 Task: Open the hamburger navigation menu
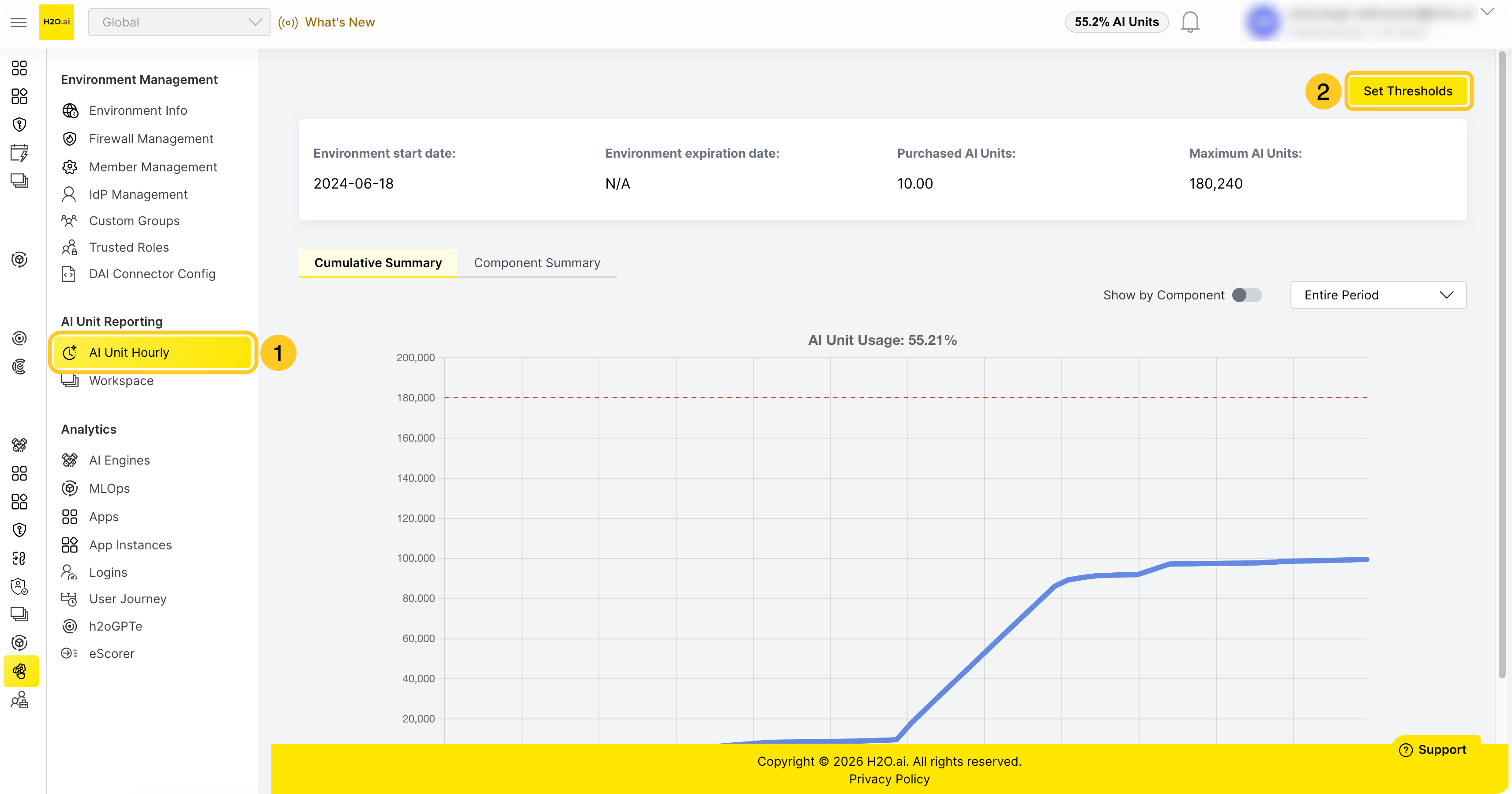coord(19,23)
